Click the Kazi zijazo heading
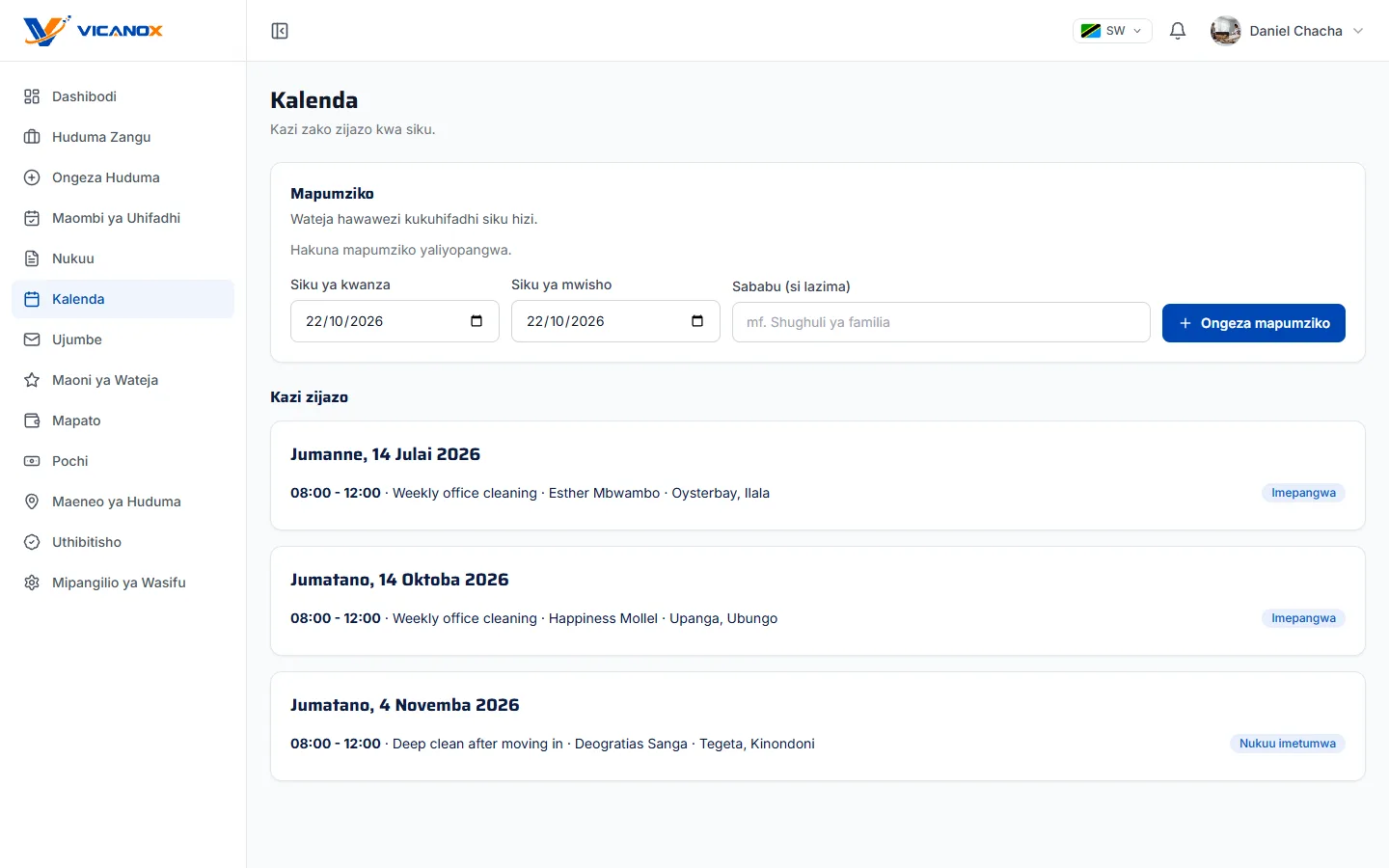The width and height of the screenshot is (1389, 868). pos(310,397)
